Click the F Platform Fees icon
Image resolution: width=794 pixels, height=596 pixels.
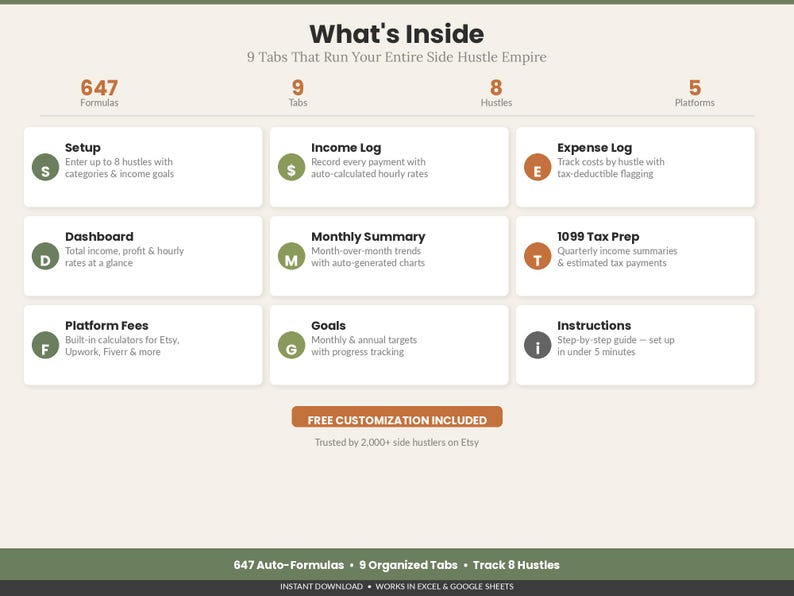46,345
